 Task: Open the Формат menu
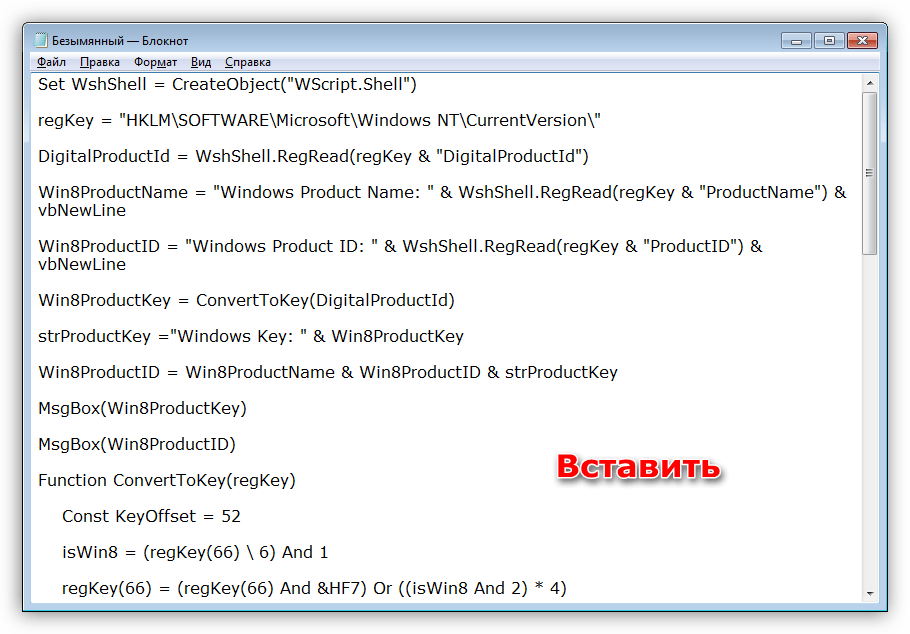click(155, 62)
